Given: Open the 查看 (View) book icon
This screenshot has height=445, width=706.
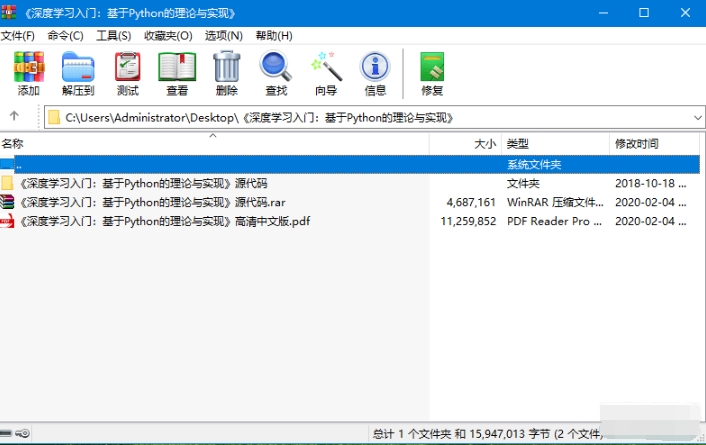Looking at the screenshot, I should pos(177,67).
